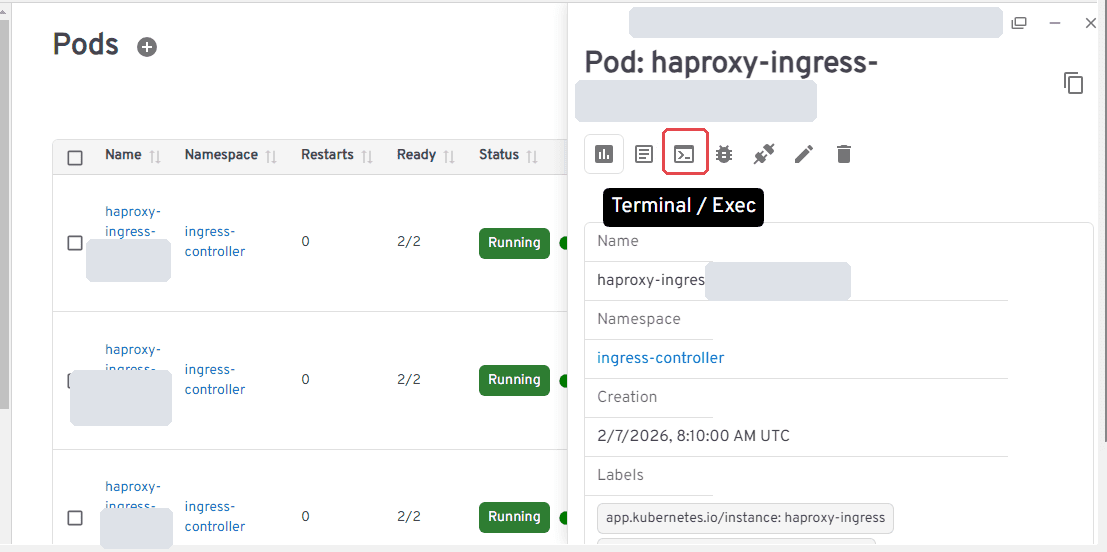This screenshot has height=552, width=1107.
Task: Open the pod metrics chart icon
Action: [604, 154]
